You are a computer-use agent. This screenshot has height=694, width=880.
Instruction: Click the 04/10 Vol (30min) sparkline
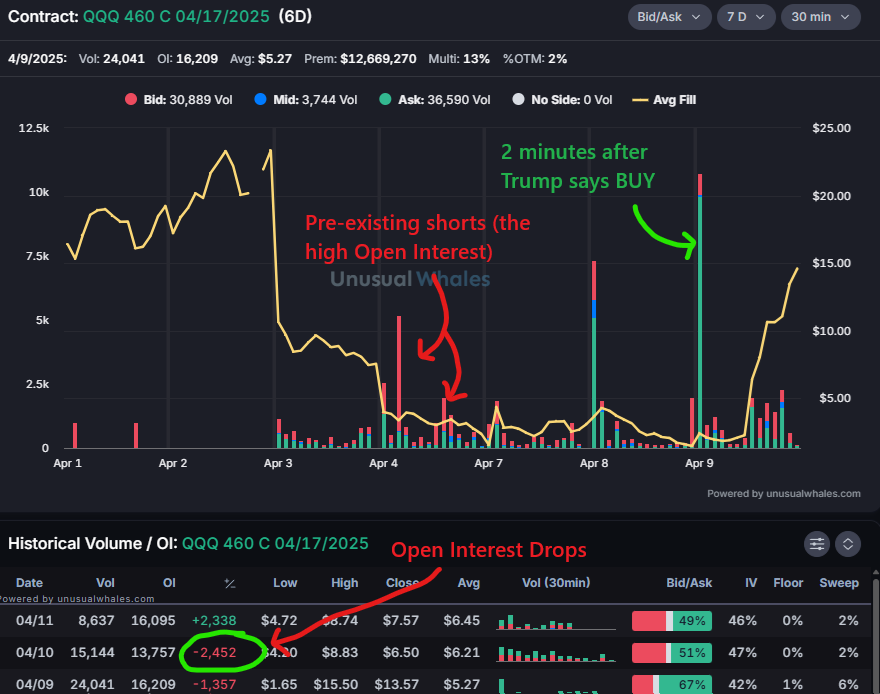point(556,654)
